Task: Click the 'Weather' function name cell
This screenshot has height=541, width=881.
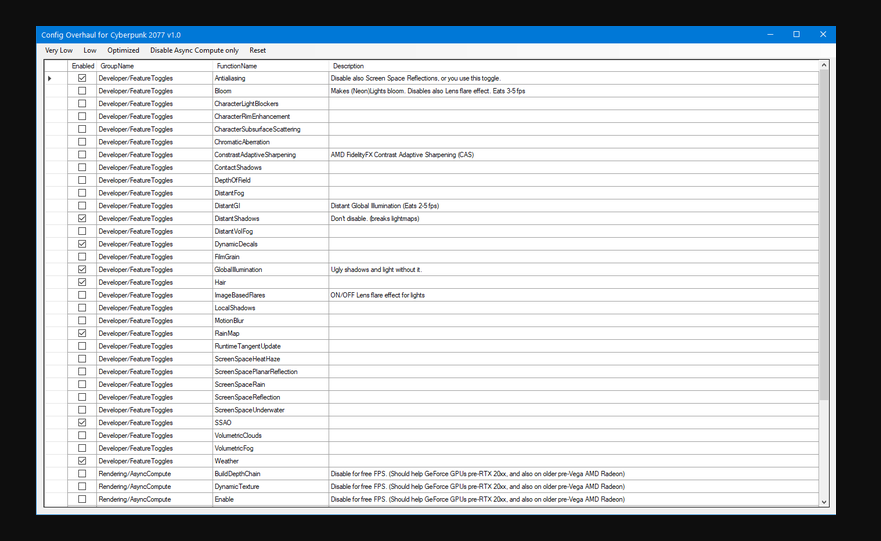Action: [271, 461]
